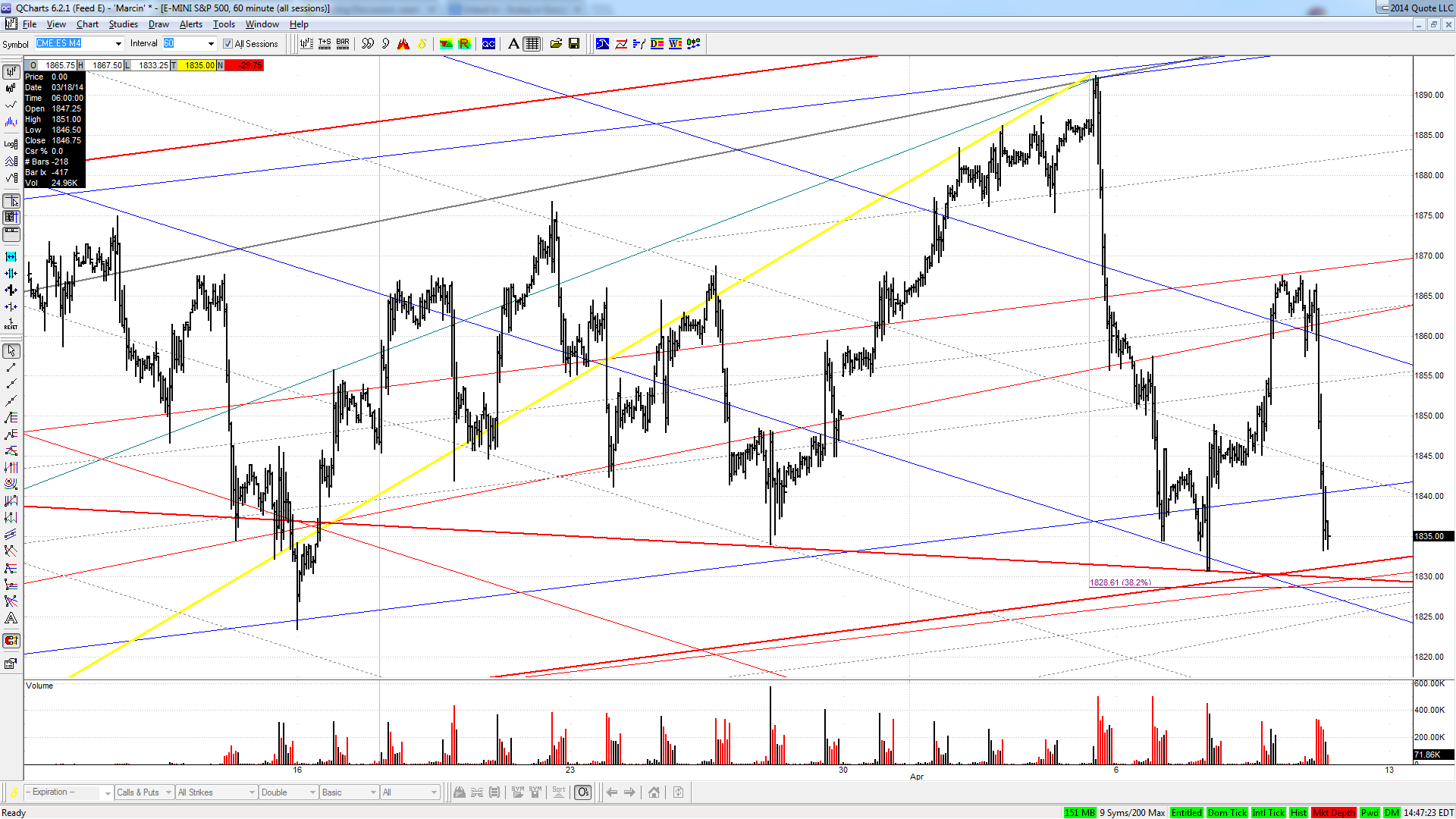Open the Calls & Puts dropdown
The image size is (1456, 819).
[144, 792]
